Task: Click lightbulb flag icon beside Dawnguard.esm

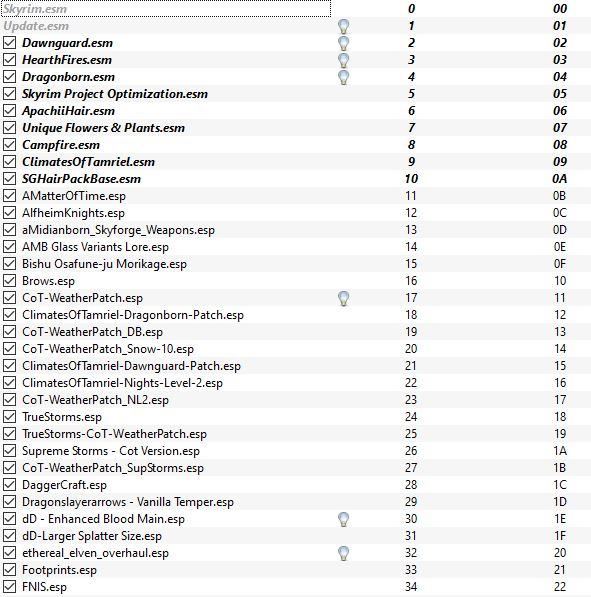Action: point(343,43)
